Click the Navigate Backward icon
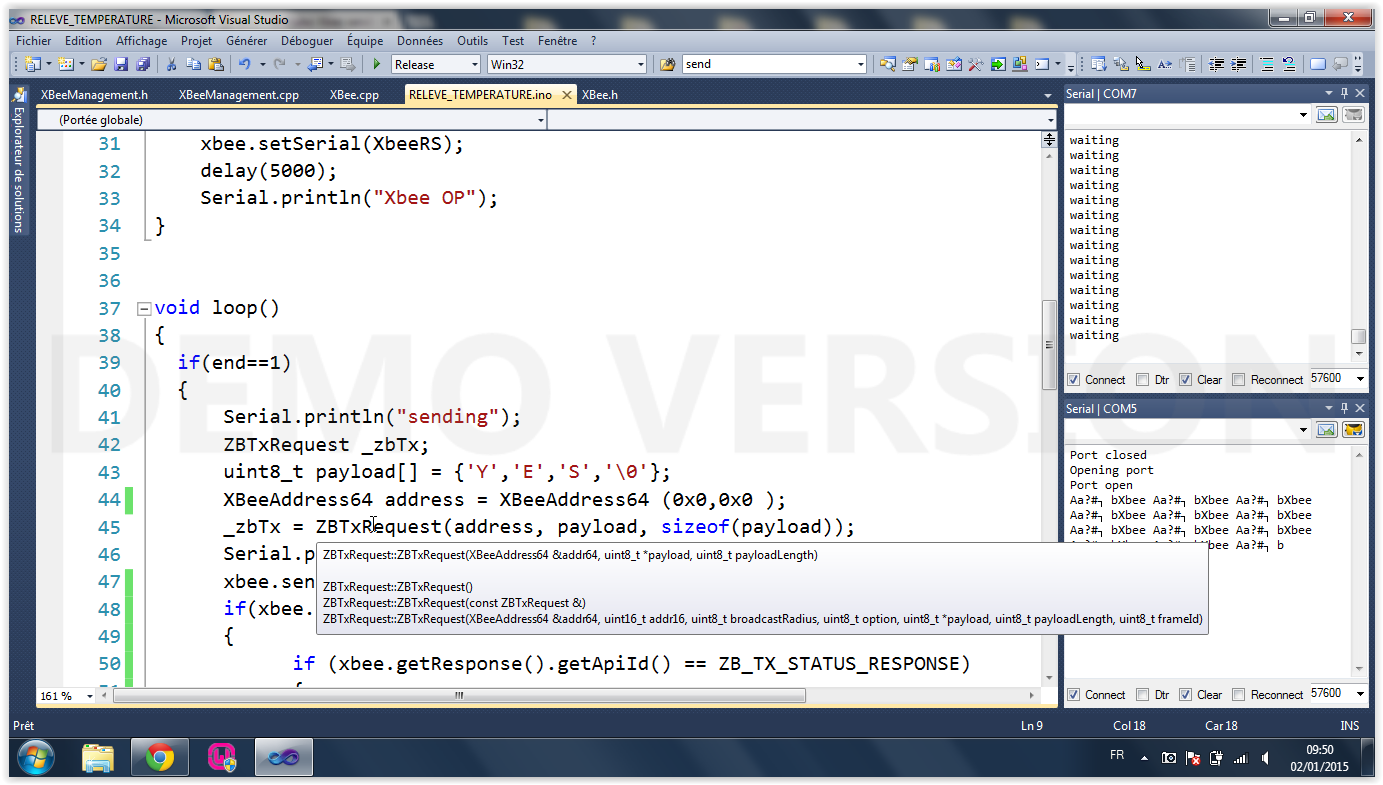 pos(316,64)
